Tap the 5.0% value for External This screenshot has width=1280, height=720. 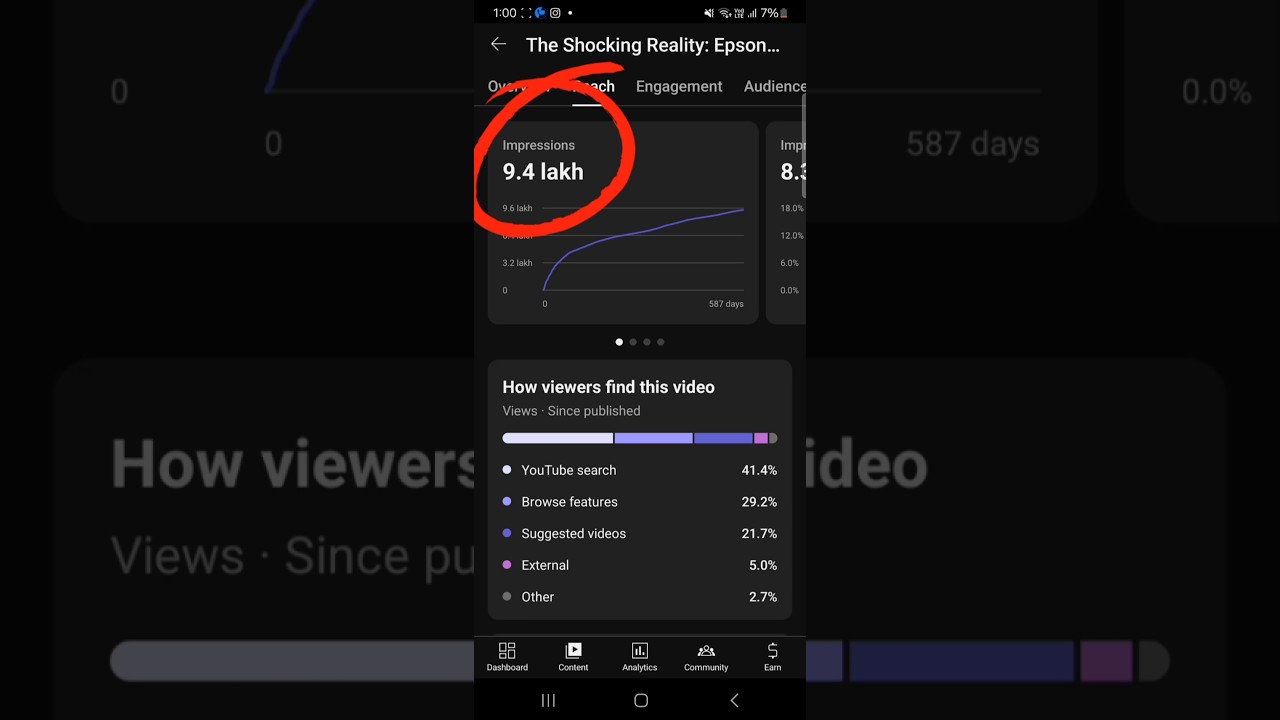pos(763,565)
